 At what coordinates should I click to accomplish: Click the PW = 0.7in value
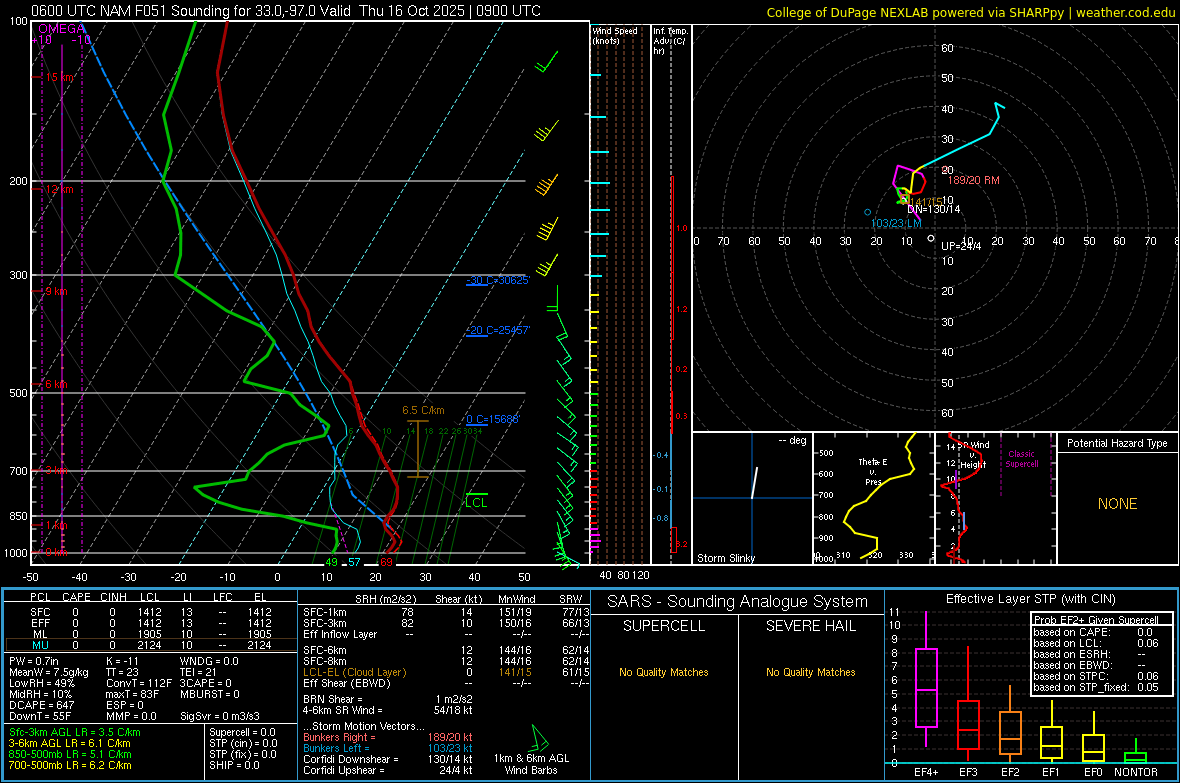(x=34, y=661)
